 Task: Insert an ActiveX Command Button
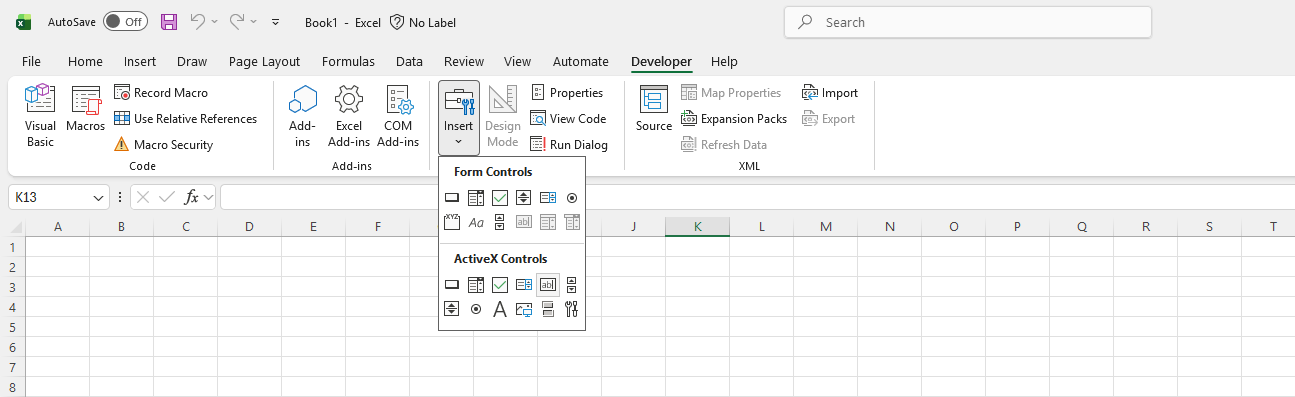click(451, 285)
